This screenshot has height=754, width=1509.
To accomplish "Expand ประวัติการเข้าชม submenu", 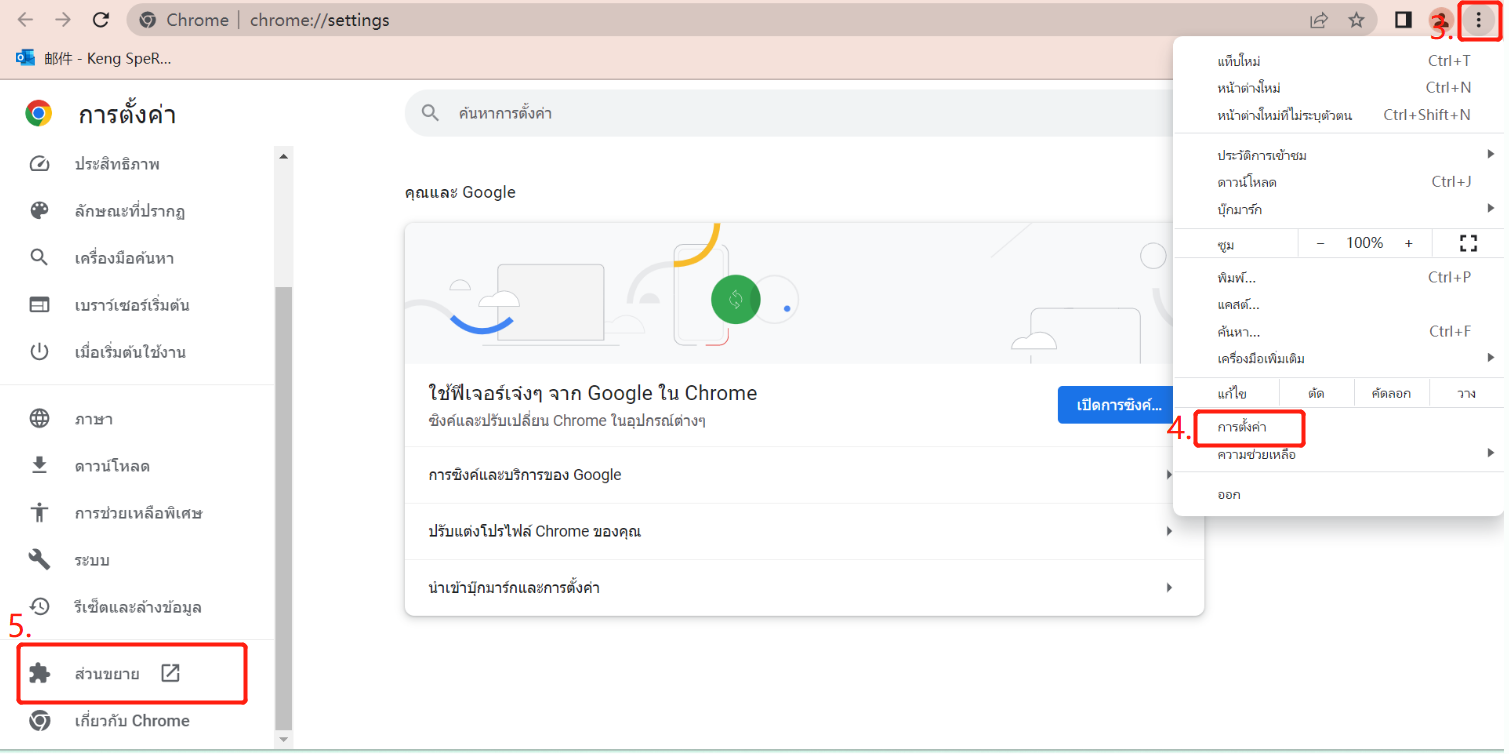I will (x=1338, y=155).
